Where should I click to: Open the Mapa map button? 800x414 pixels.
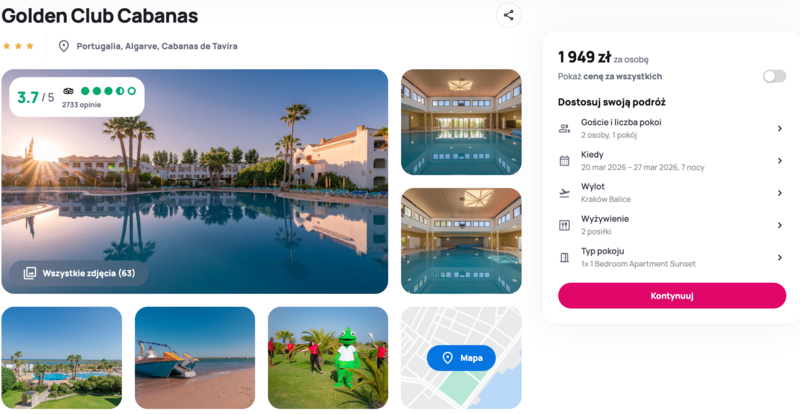click(461, 358)
